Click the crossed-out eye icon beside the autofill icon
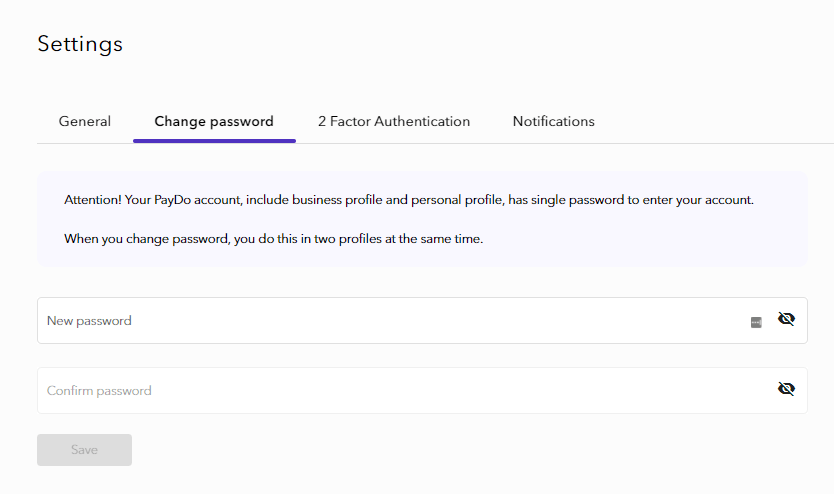 pos(786,320)
